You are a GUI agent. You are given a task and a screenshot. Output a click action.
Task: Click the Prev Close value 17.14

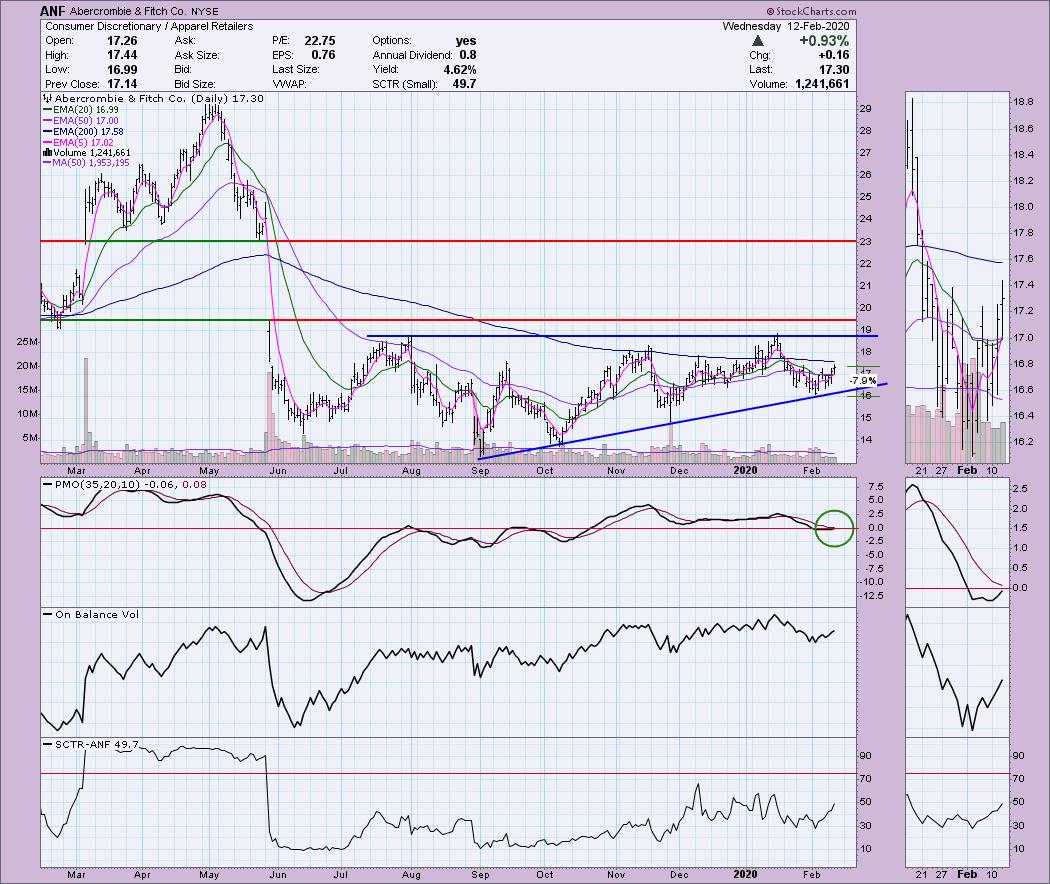[x=123, y=84]
